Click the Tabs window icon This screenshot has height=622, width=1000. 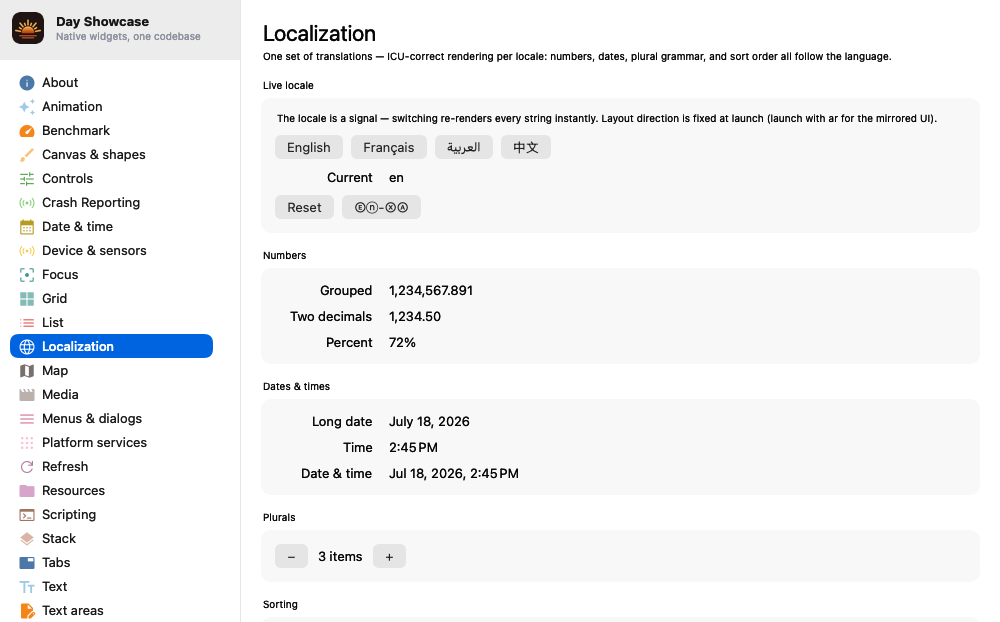[27, 563]
